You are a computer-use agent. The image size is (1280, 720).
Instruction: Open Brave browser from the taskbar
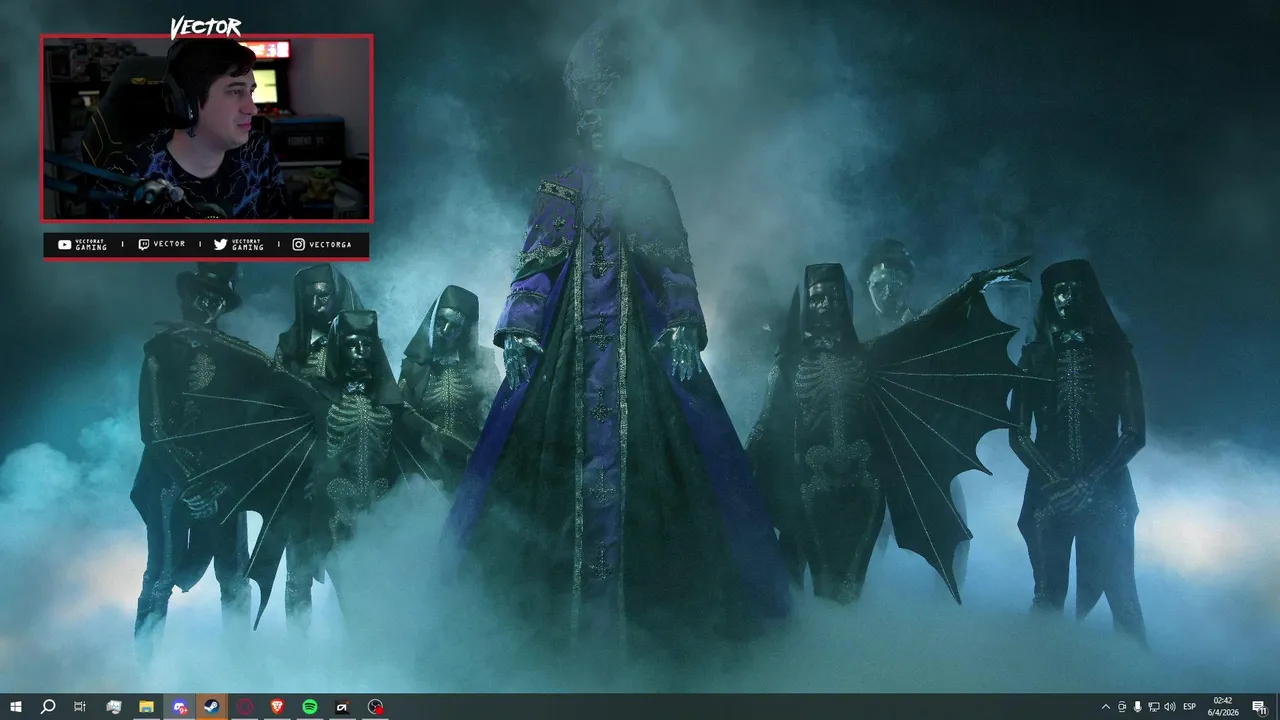(277, 707)
